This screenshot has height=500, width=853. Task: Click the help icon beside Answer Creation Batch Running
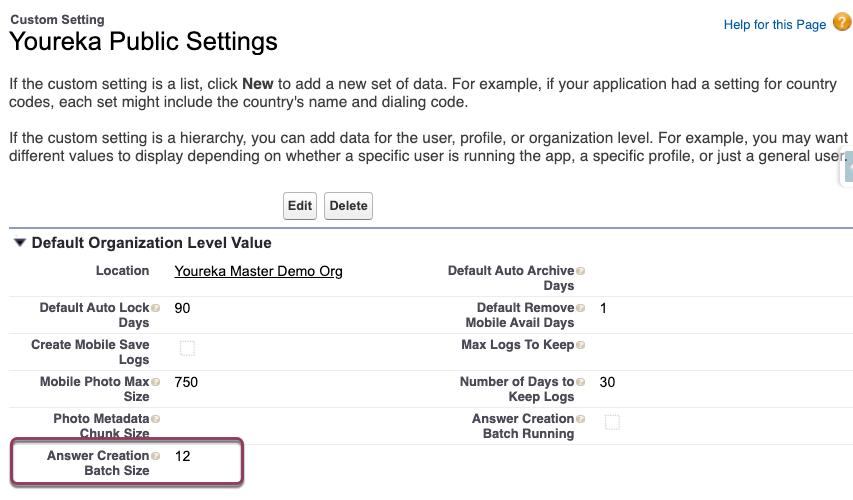[x=580, y=419]
